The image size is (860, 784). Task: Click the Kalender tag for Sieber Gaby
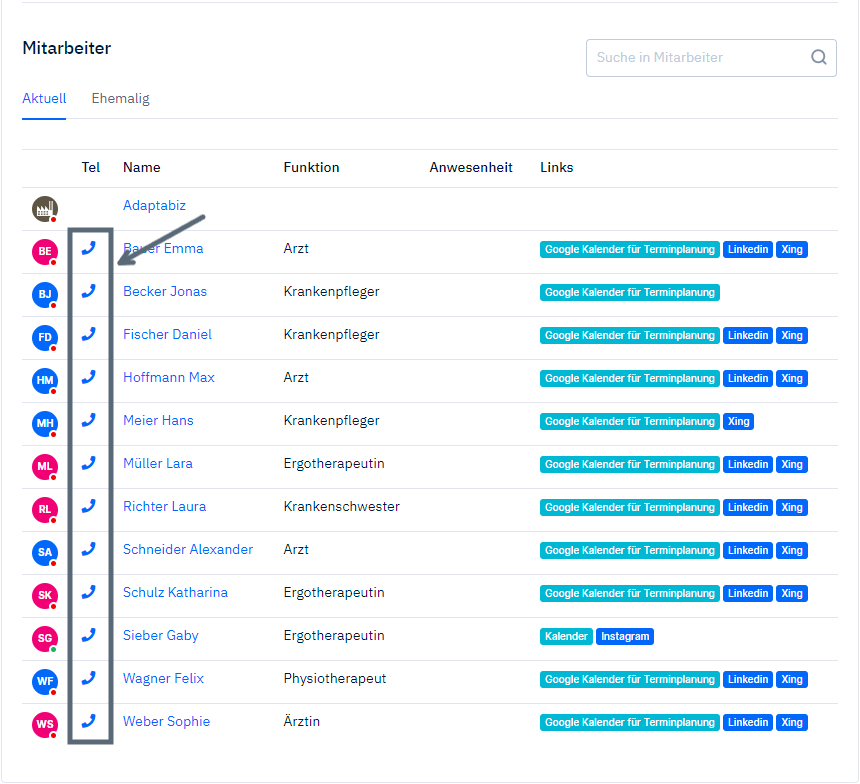pos(566,637)
